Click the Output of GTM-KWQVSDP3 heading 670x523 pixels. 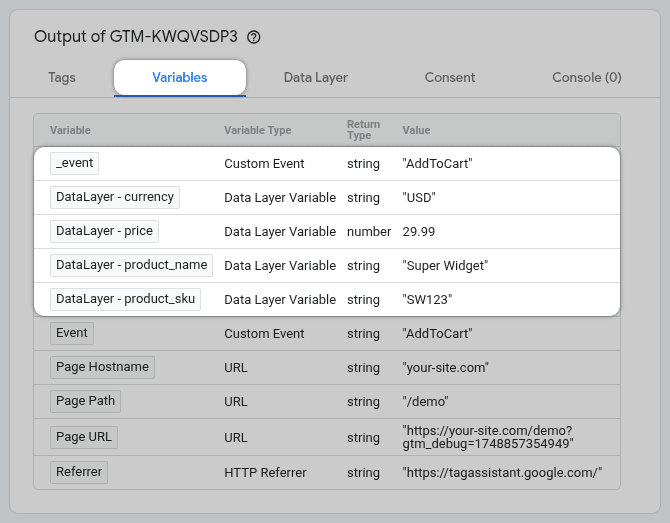[x=136, y=37]
